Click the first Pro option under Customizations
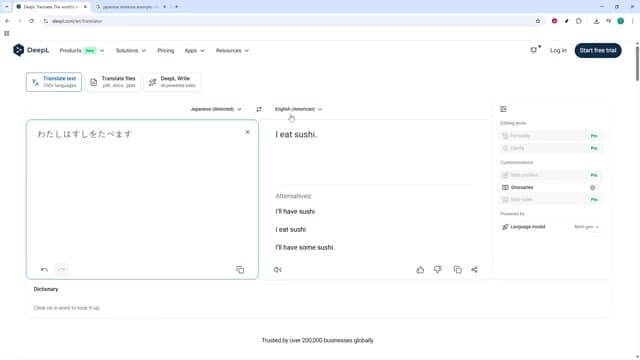Viewport: 640px width, 360px height. point(551,175)
